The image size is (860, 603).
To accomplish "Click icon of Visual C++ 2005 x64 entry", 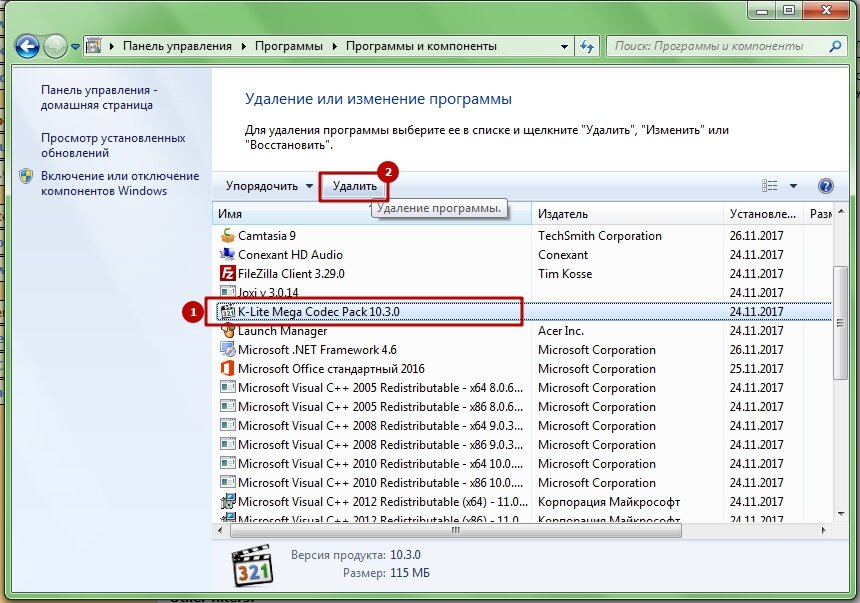I will point(228,387).
